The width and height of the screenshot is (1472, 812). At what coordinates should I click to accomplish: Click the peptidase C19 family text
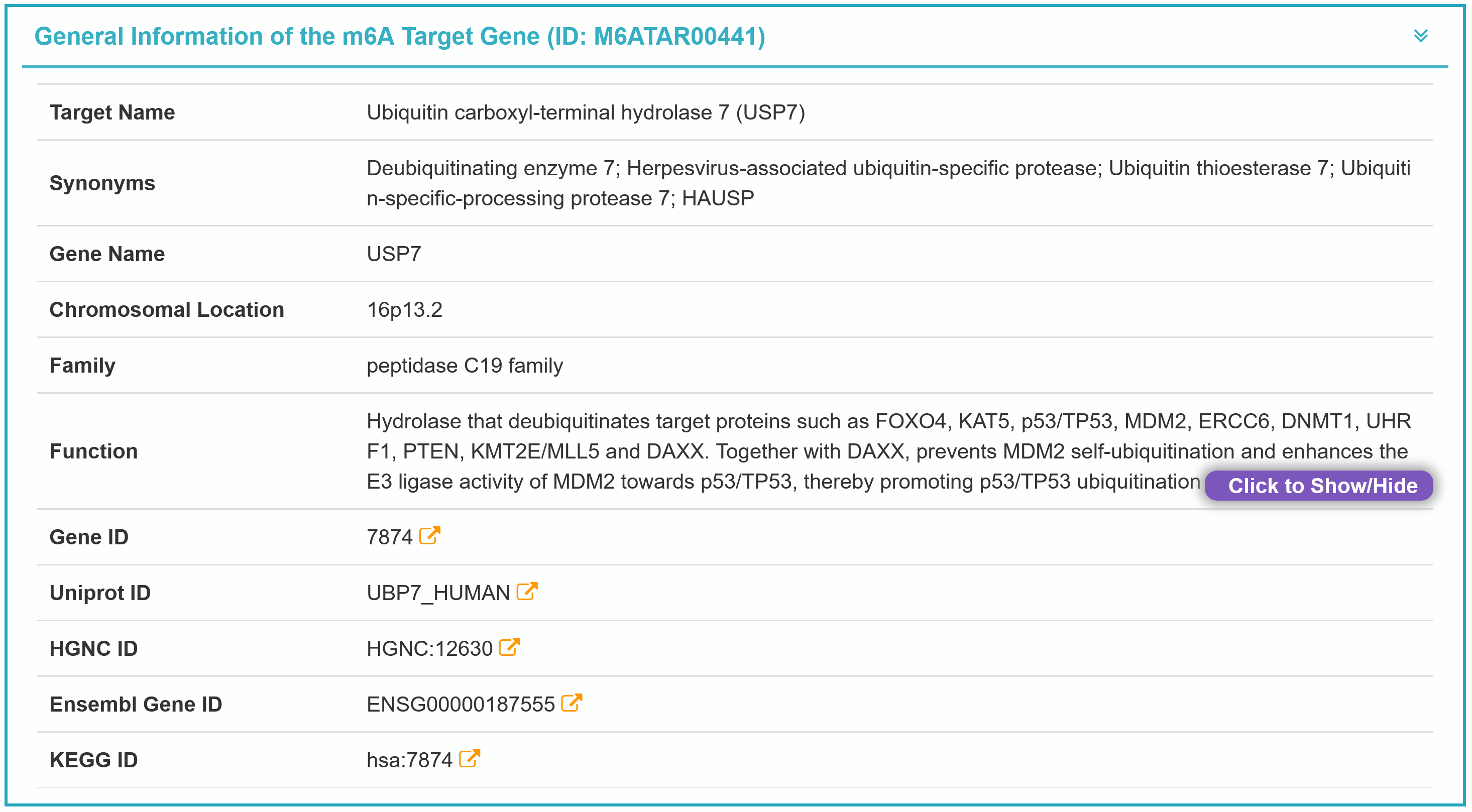(465, 366)
